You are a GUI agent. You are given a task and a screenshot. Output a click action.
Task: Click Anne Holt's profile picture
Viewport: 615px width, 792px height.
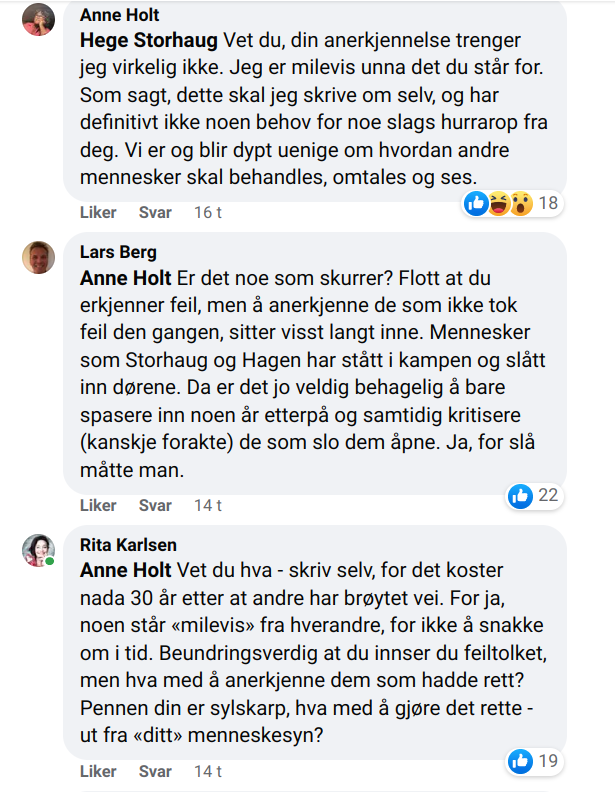38,19
